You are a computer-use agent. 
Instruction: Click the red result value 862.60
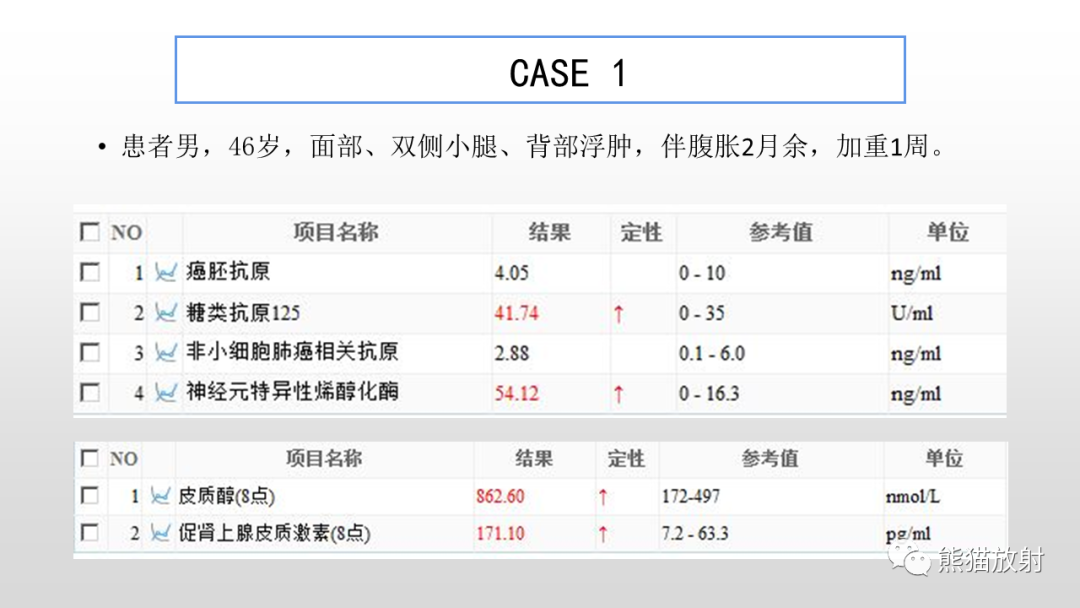tap(500, 496)
